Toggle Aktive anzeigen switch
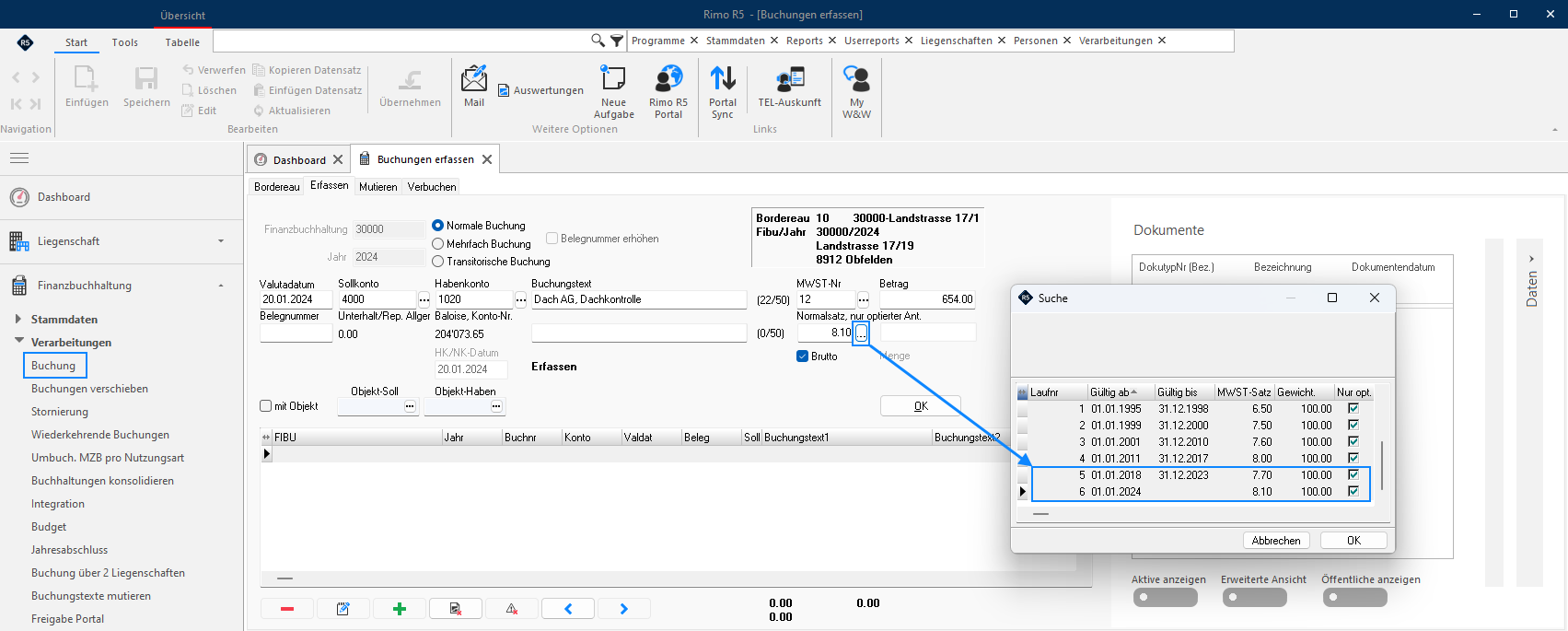1568x631 pixels. click(1165, 597)
